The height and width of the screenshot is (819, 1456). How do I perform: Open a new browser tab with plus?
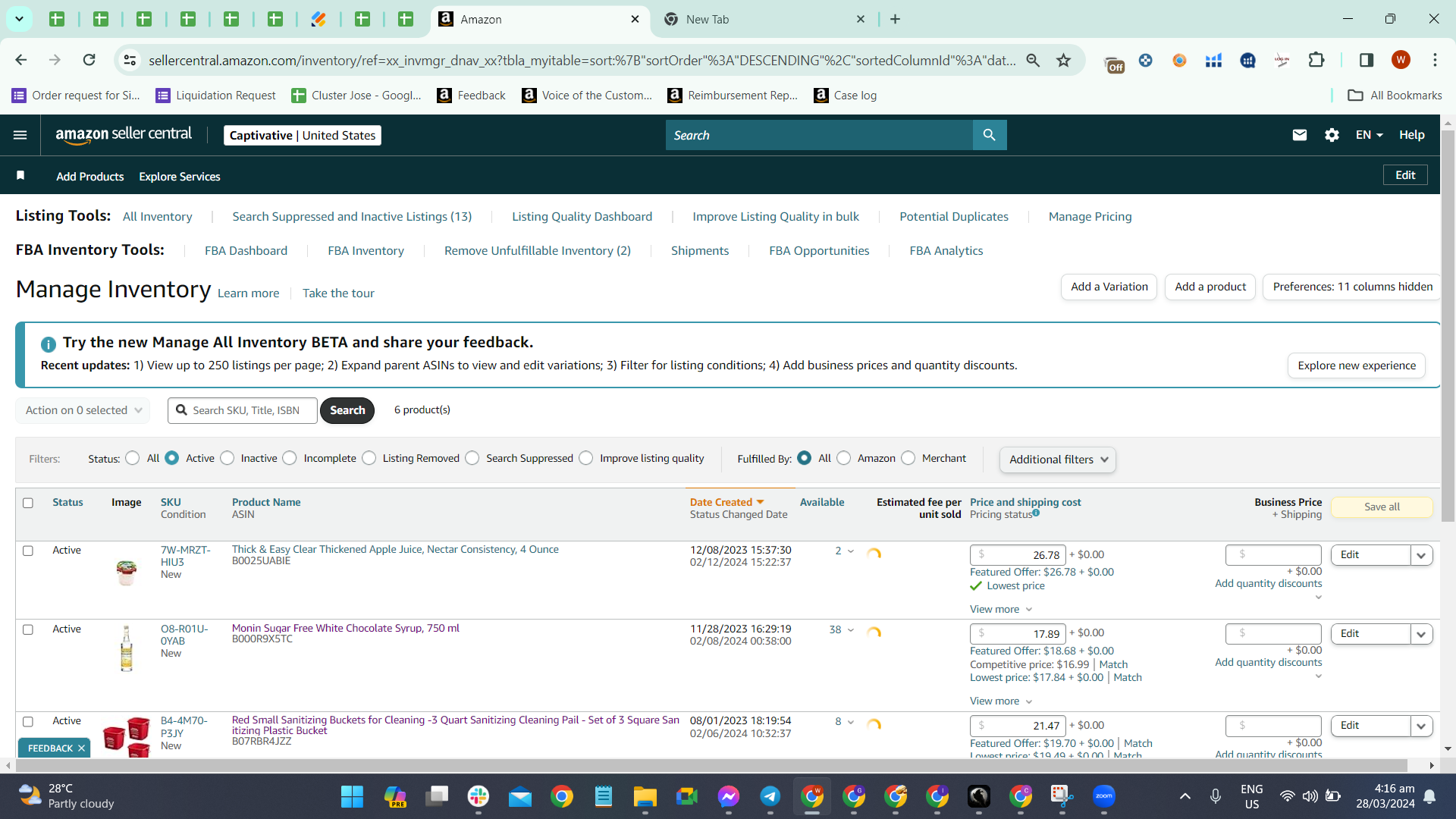(895, 19)
